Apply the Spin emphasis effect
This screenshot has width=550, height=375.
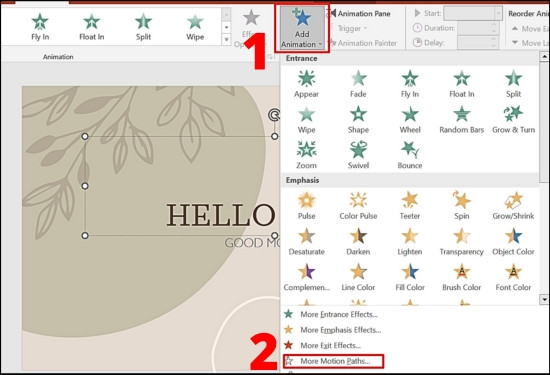pyautogui.click(x=462, y=206)
